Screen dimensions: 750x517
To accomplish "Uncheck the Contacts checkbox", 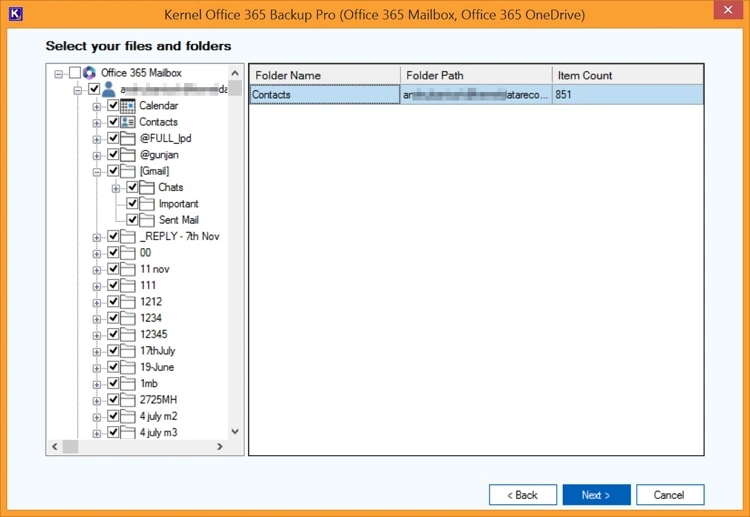I will pos(113,121).
